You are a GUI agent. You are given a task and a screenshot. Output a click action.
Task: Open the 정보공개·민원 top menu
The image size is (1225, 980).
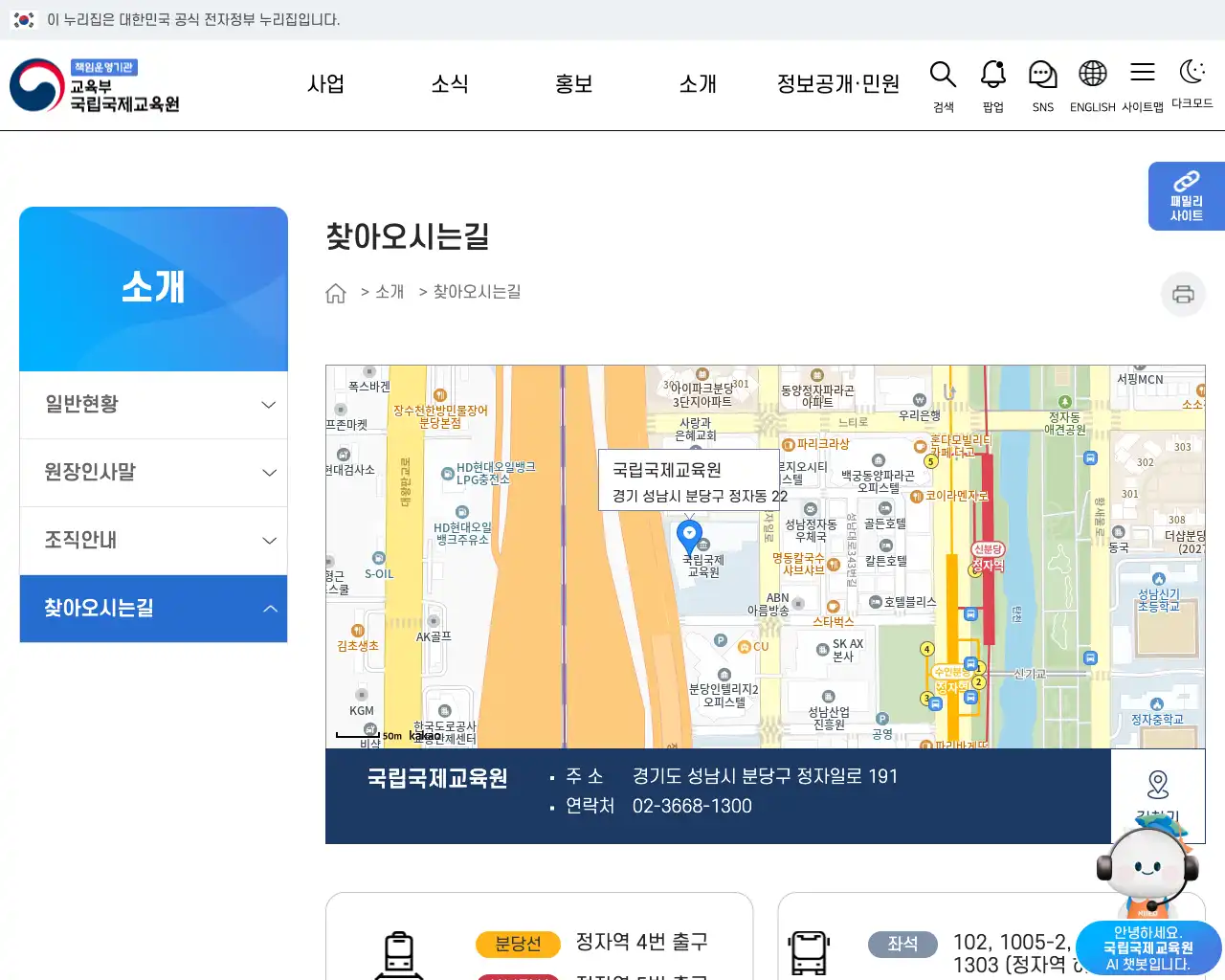[838, 84]
